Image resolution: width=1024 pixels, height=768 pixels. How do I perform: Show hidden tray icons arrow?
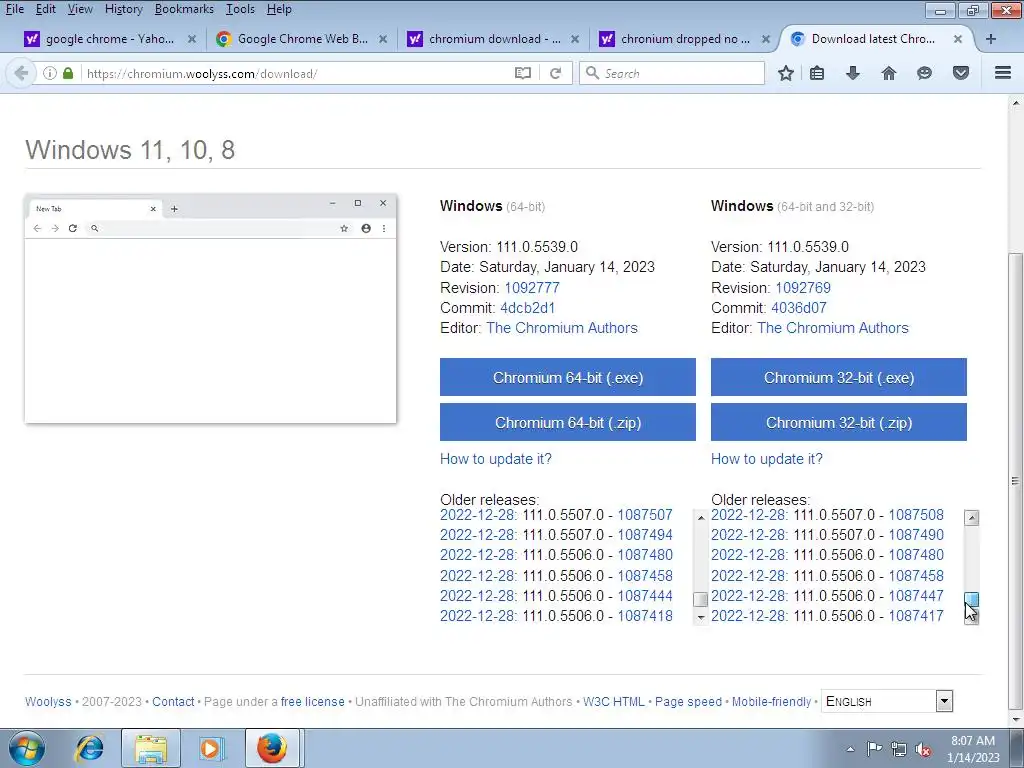tap(850, 749)
